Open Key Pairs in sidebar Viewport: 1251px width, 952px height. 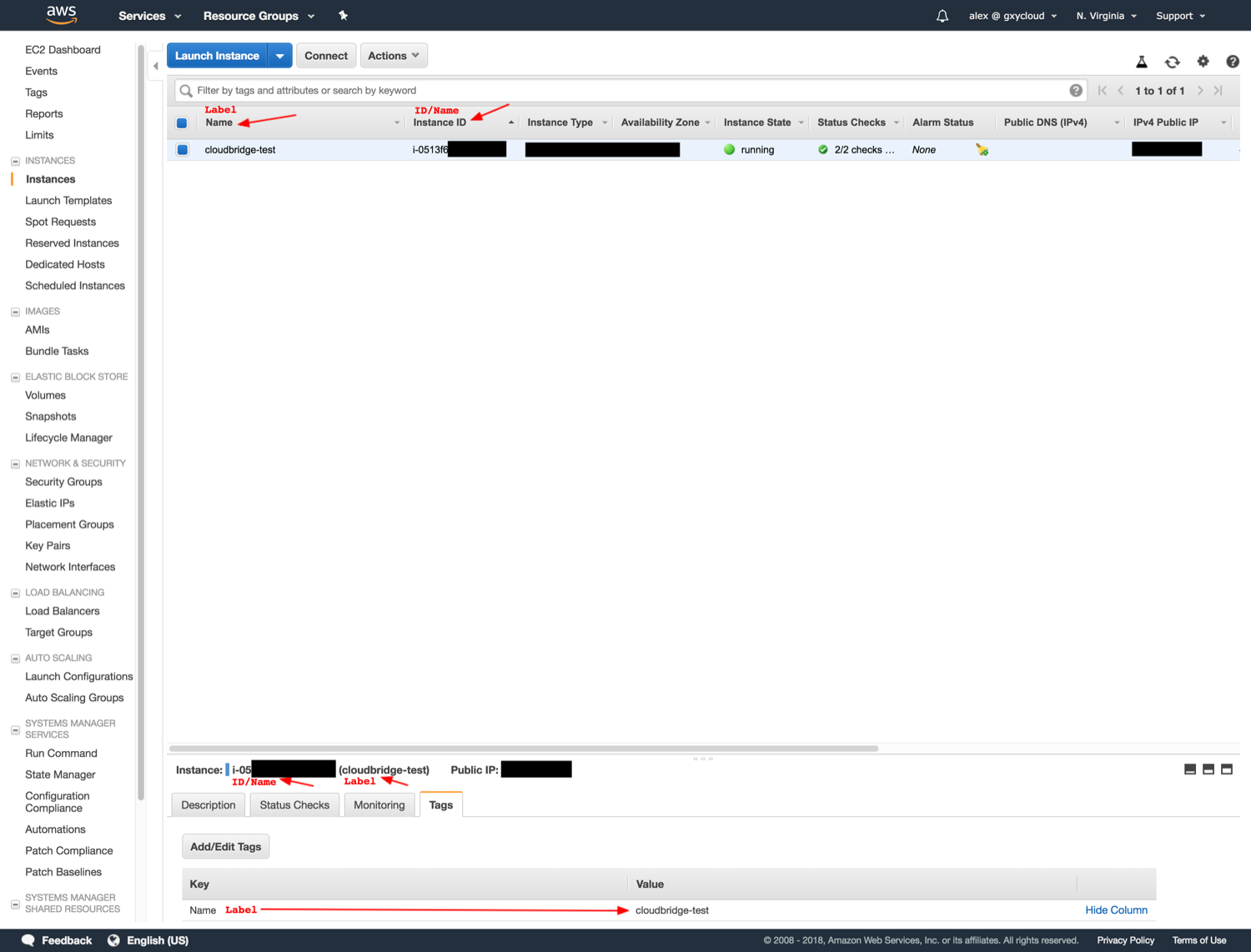coord(48,545)
